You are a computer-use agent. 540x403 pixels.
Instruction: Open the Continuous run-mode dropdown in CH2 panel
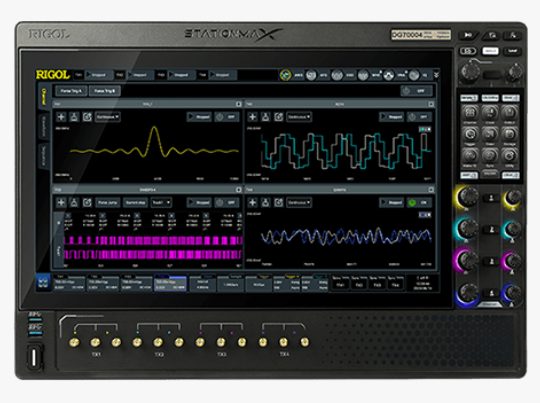(x=299, y=117)
